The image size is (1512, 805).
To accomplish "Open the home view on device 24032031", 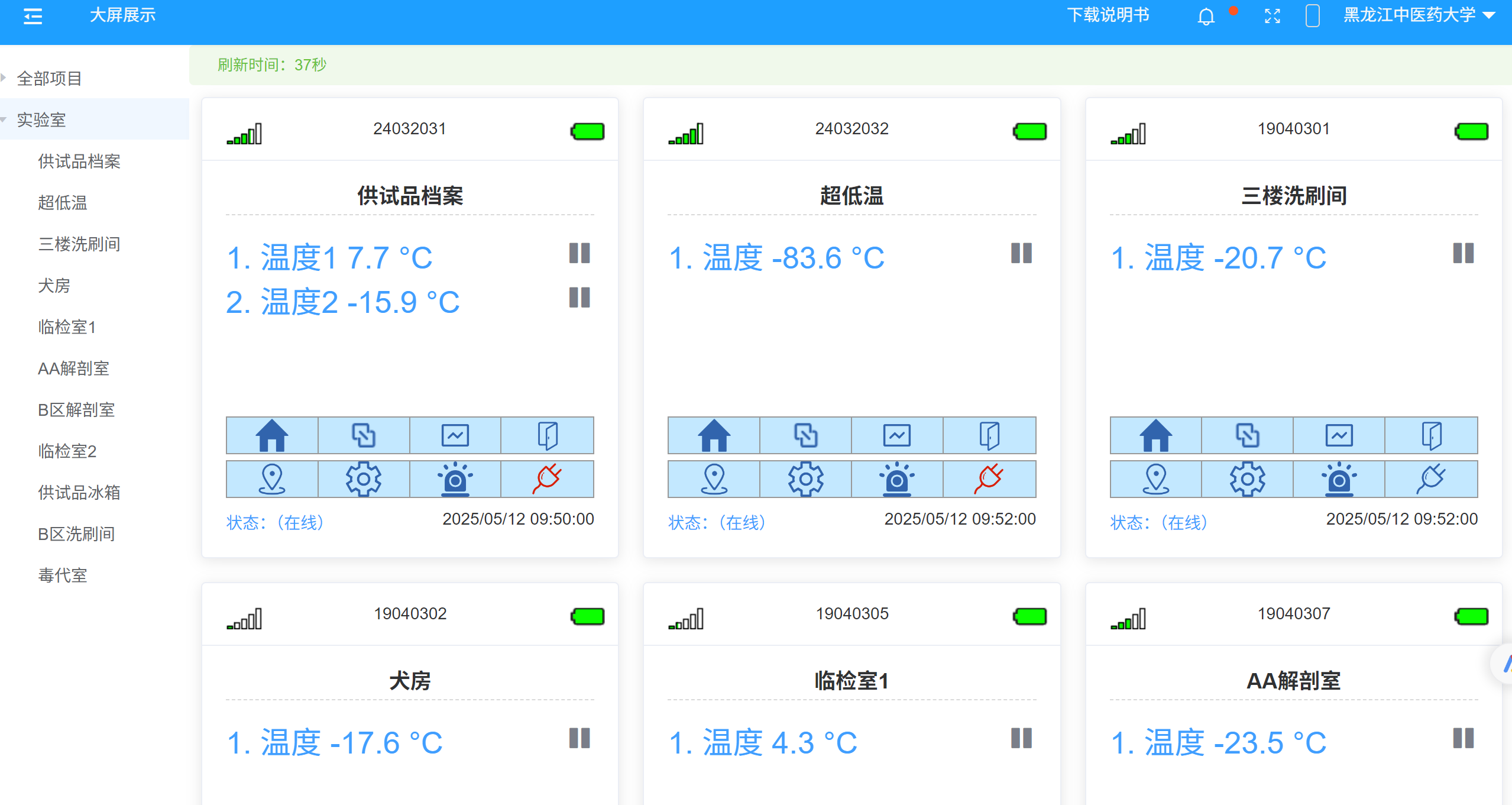I will pos(271,435).
